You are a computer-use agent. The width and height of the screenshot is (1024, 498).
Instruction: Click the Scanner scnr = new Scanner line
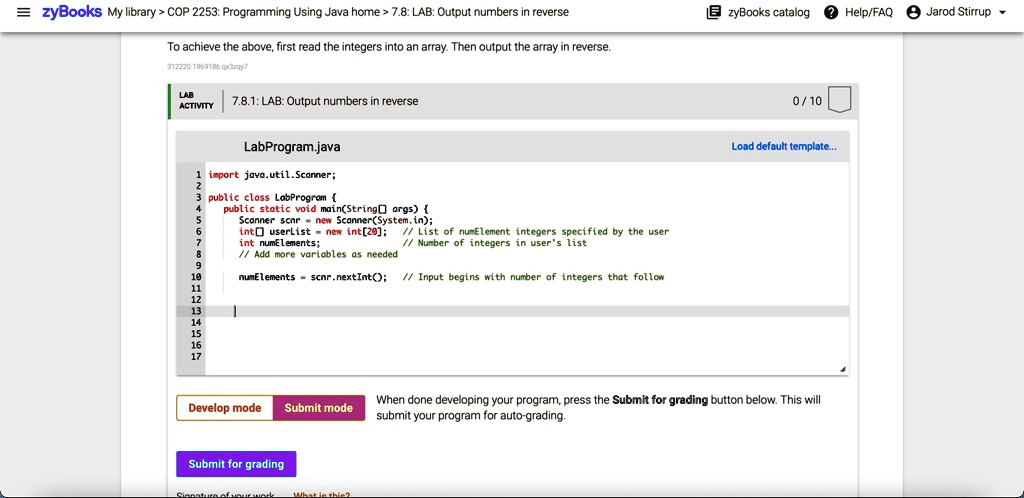coord(336,220)
